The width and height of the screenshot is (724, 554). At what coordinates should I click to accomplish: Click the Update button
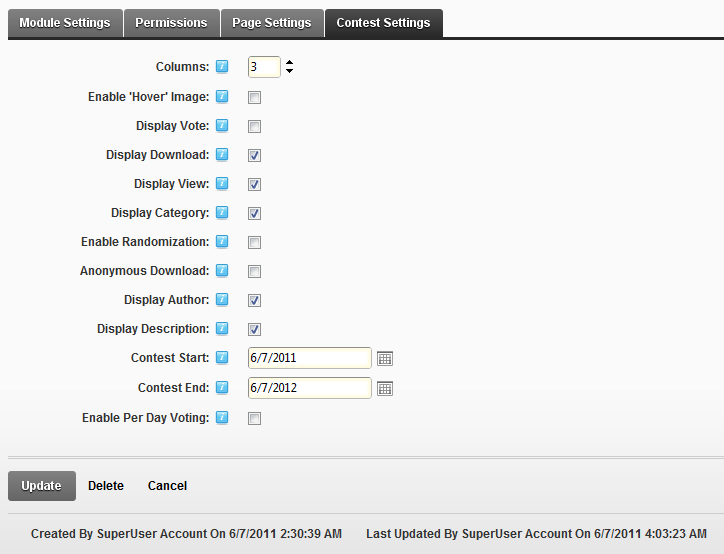click(x=42, y=486)
